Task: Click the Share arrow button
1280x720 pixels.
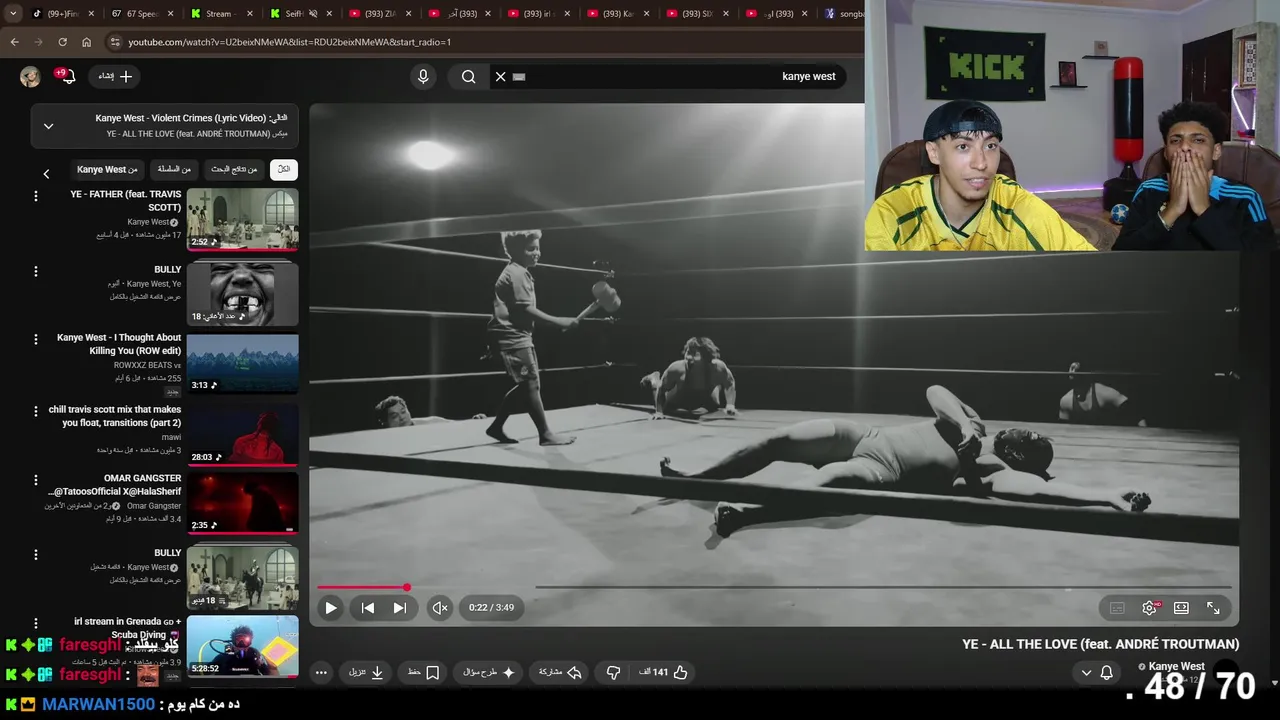Action: (x=560, y=673)
